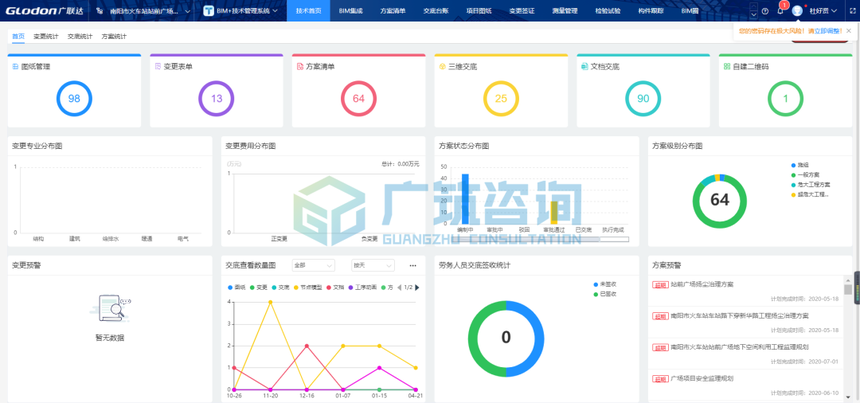This screenshot has width=860, height=403.
Task: Open 方案清单 in top navigation
Action: coord(393,10)
